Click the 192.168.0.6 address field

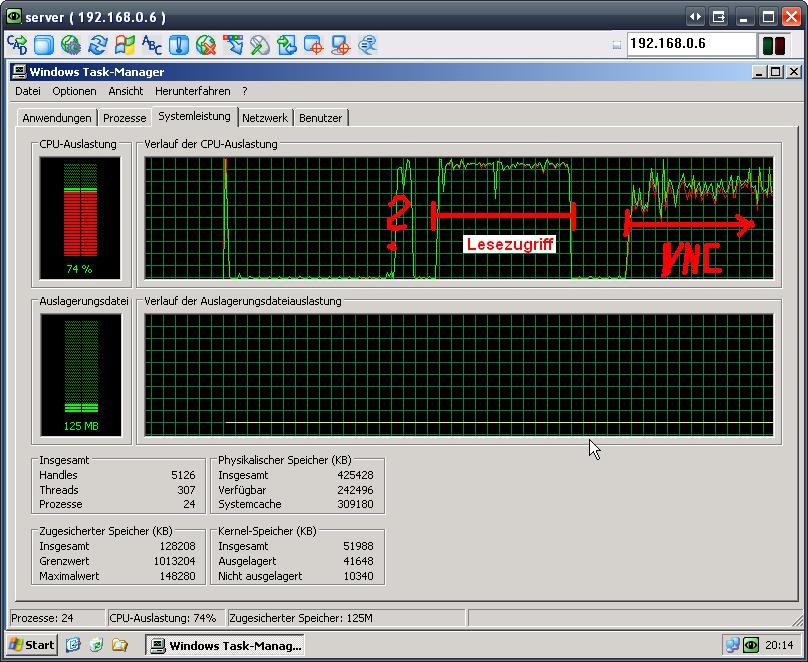click(692, 44)
